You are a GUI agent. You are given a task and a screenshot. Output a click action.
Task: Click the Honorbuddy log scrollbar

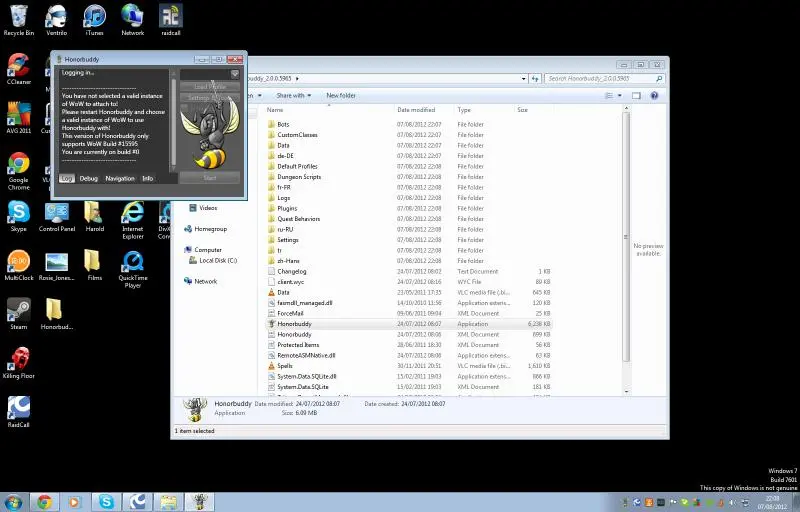173,122
